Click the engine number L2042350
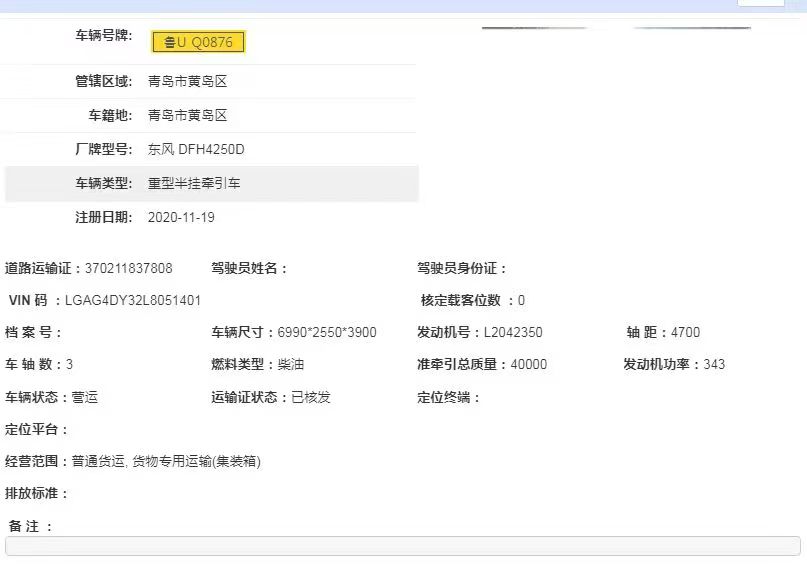Image resolution: width=807 pixels, height=564 pixels. 513,332
